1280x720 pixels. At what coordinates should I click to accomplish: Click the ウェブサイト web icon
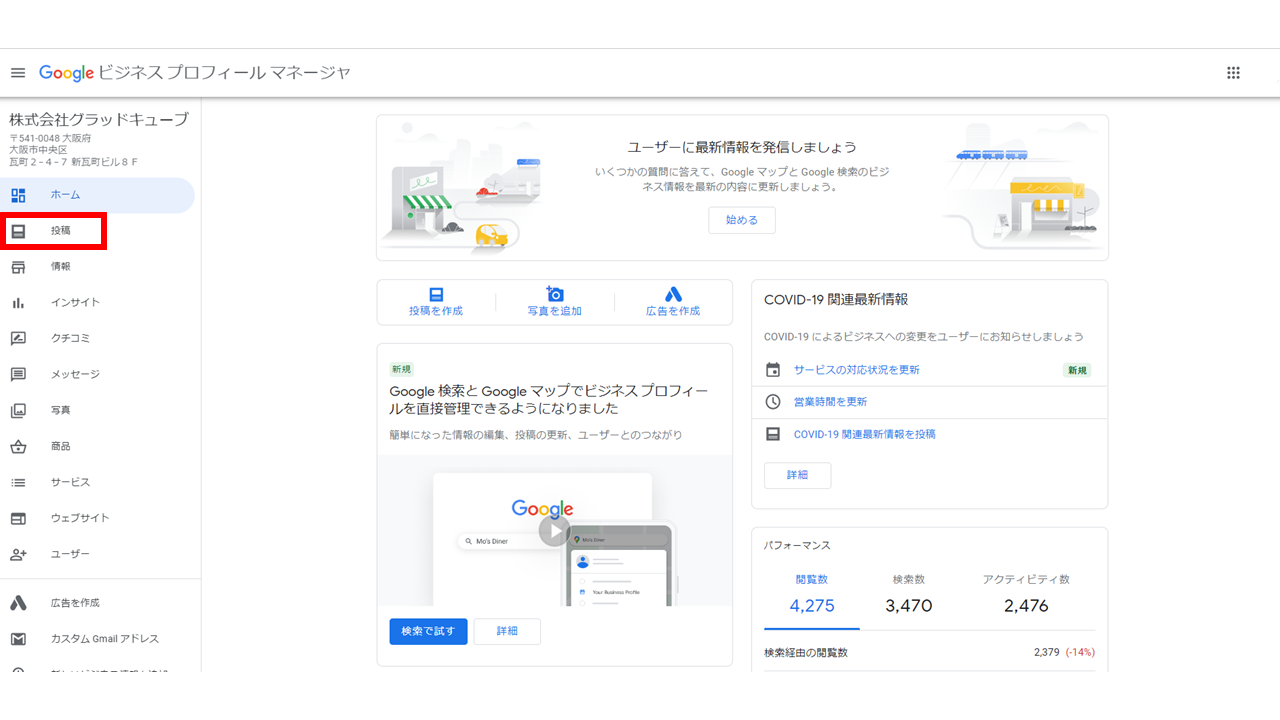[x=18, y=519]
